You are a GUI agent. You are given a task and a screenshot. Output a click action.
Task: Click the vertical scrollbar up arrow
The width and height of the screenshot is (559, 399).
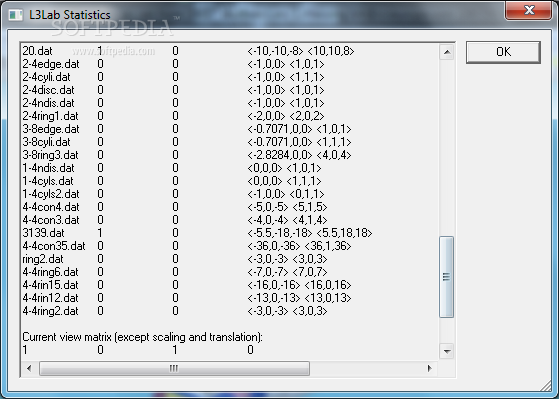coord(447,53)
